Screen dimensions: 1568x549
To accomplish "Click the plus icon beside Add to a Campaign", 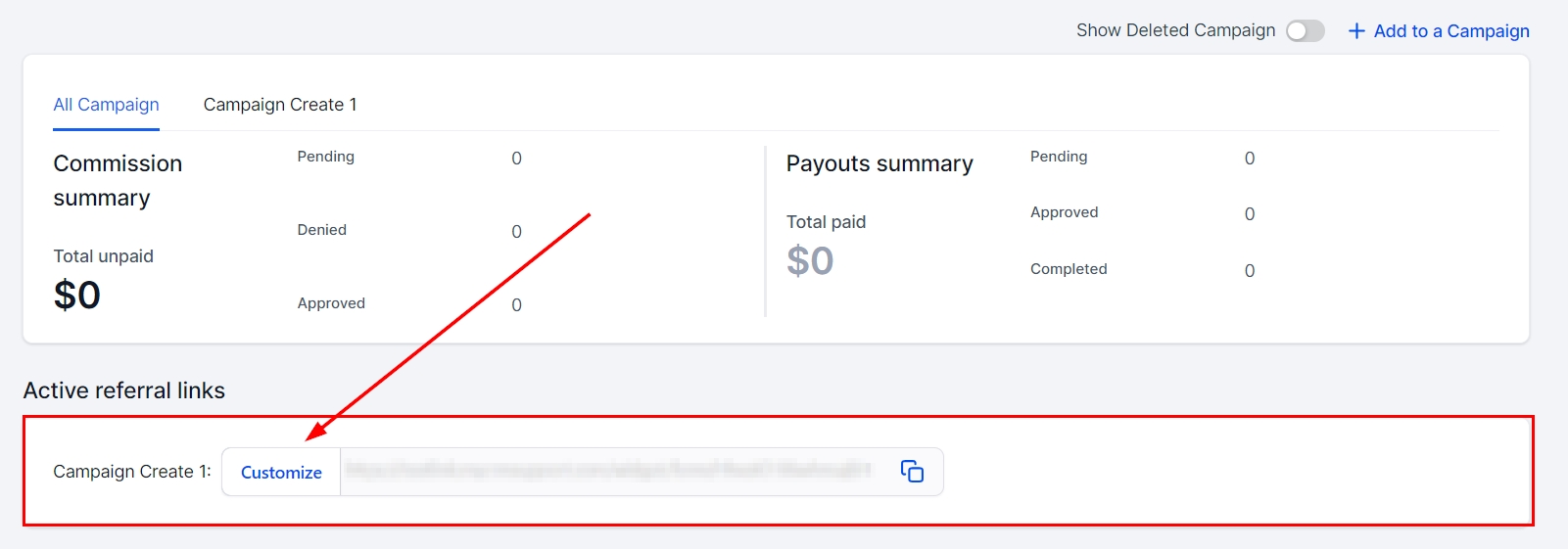I will [x=1356, y=31].
